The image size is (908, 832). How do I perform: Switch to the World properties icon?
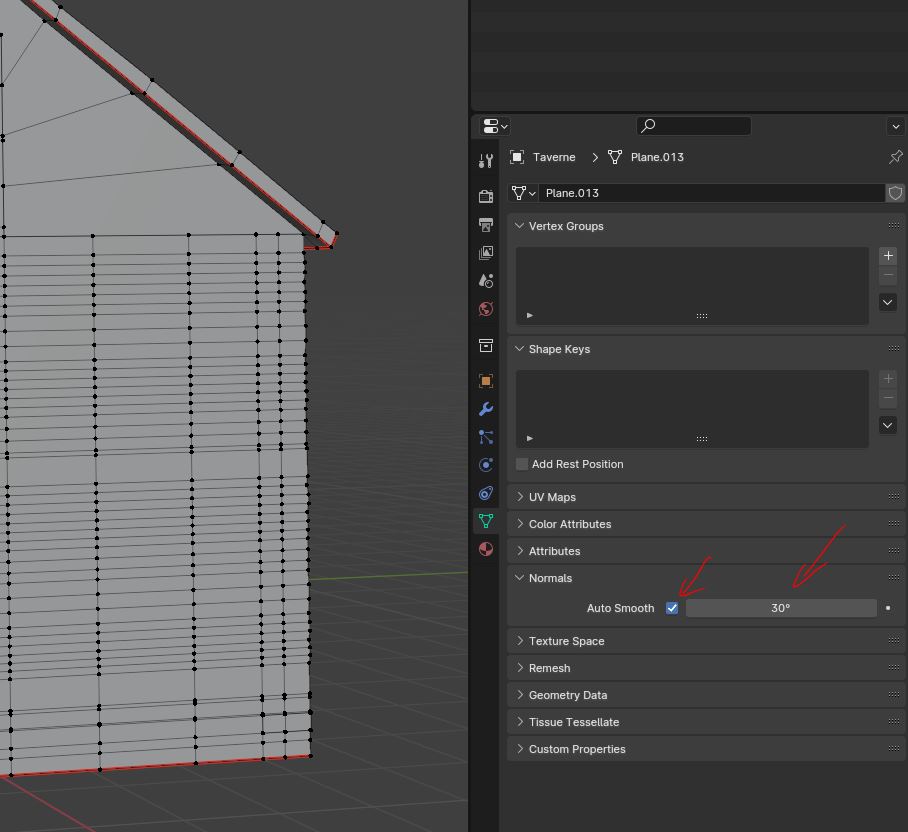pyautogui.click(x=486, y=309)
